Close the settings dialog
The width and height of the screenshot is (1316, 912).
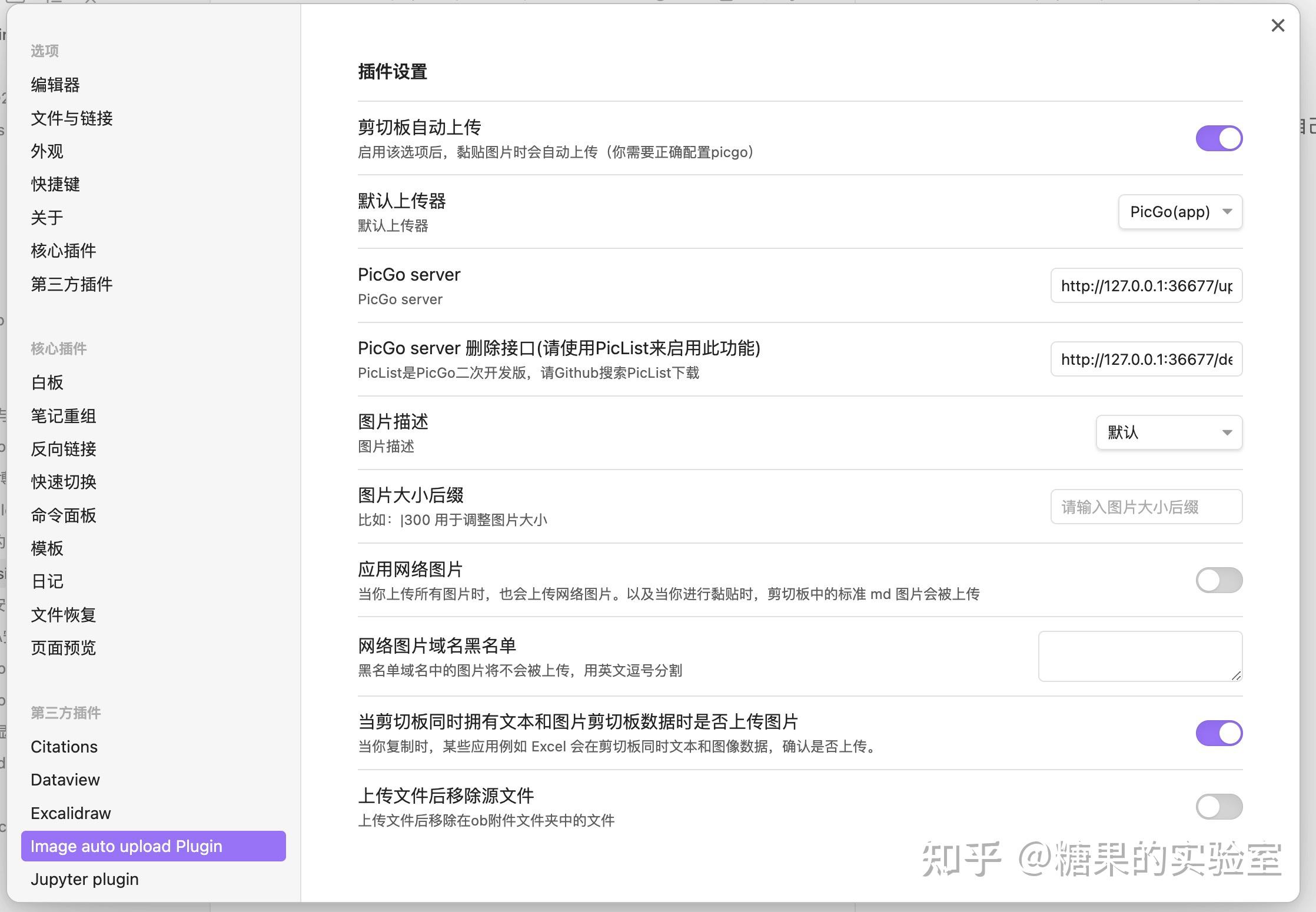pyautogui.click(x=1277, y=26)
